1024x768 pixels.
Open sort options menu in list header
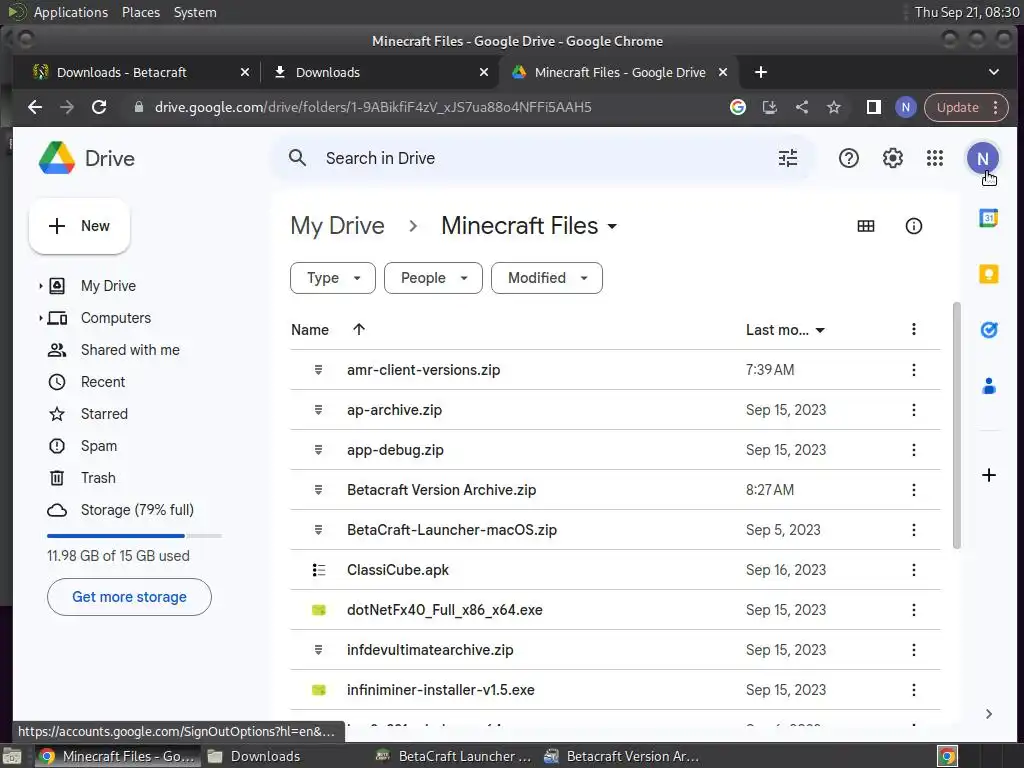[913, 329]
